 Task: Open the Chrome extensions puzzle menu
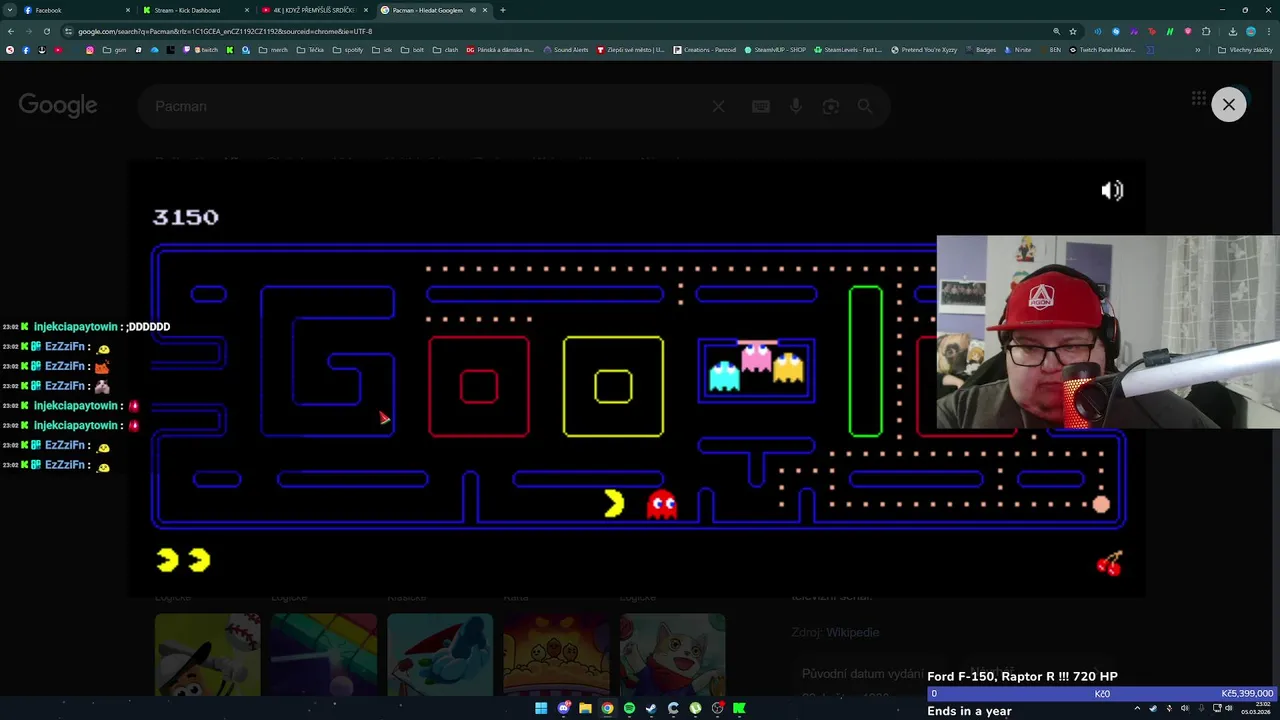[x=1206, y=31]
